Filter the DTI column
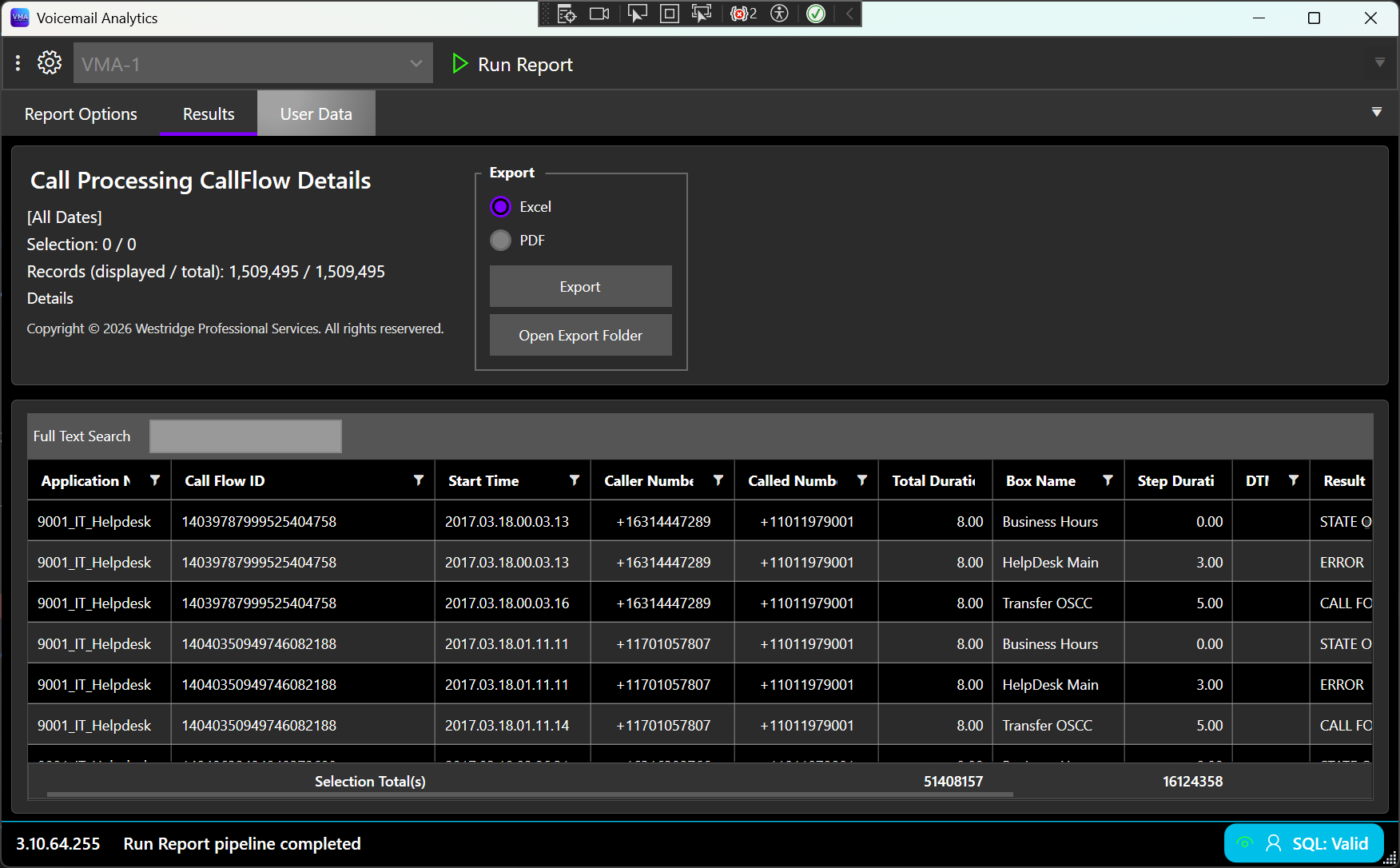1400x868 pixels. (x=1294, y=480)
